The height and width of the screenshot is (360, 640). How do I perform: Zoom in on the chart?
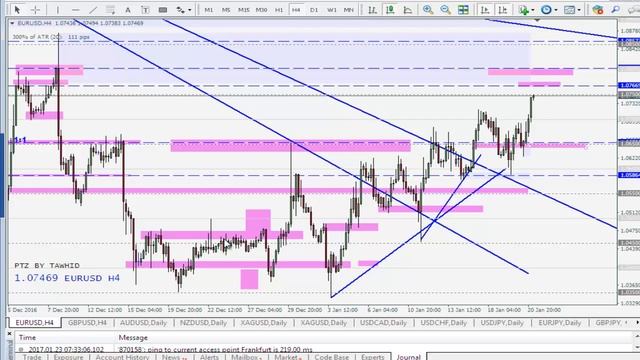(428, 9)
